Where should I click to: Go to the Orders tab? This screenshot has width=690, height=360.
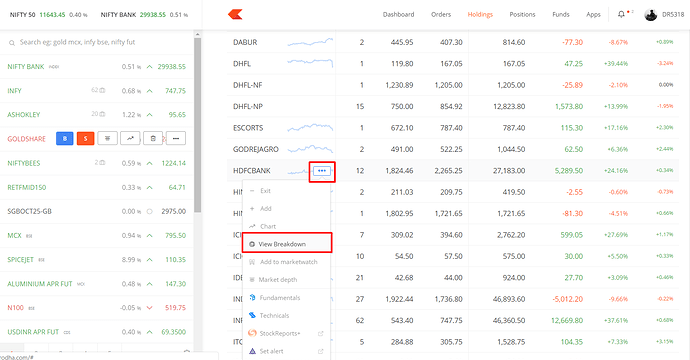coord(441,15)
